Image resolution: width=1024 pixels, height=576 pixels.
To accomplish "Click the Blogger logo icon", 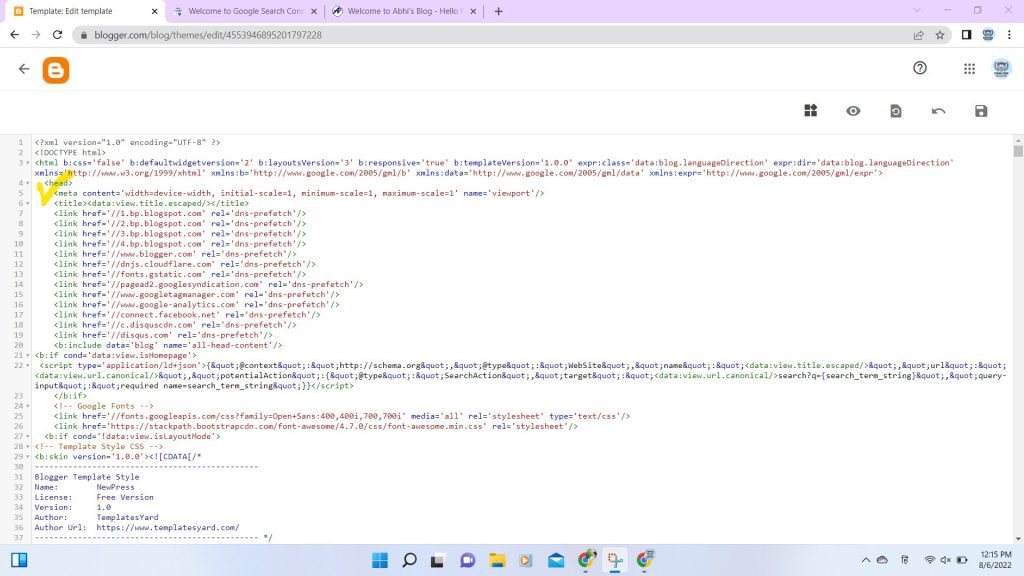I will point(56,70).
